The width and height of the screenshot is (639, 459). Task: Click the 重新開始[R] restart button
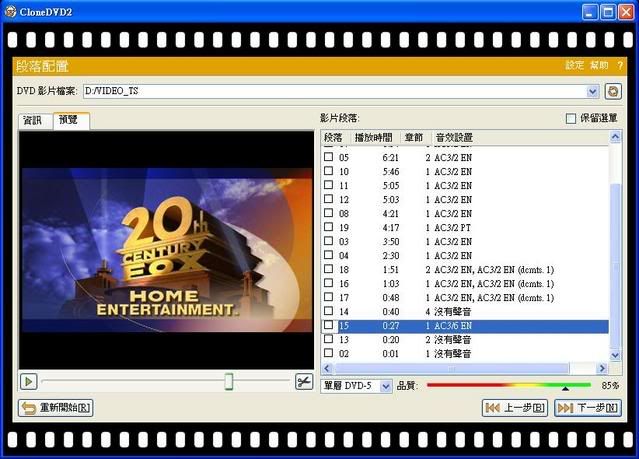pyautogui.click(x=56, y=408)
